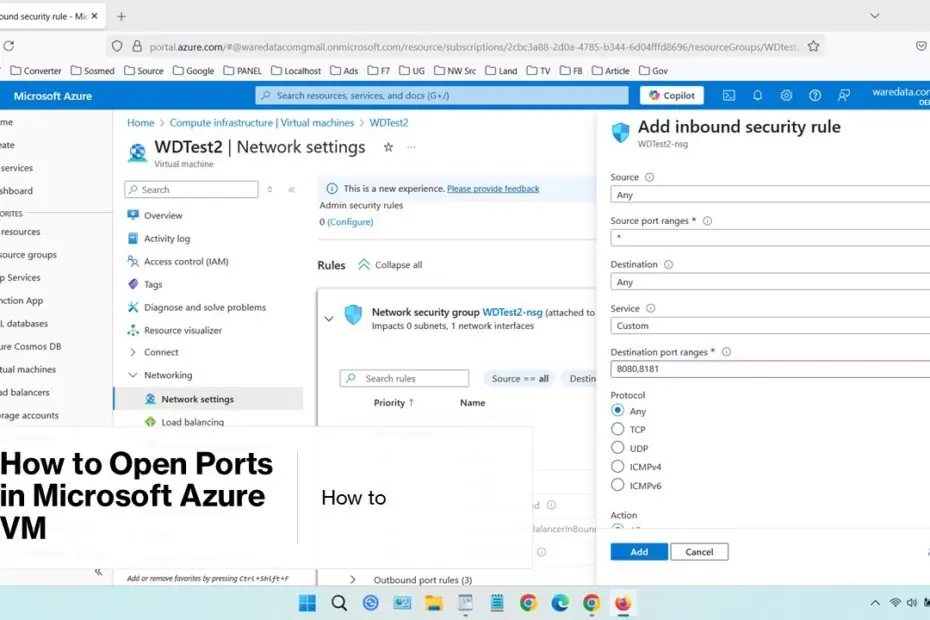Open Windows taskbar search
Screen dimensions: 930x620
click(x=339, y=603)
